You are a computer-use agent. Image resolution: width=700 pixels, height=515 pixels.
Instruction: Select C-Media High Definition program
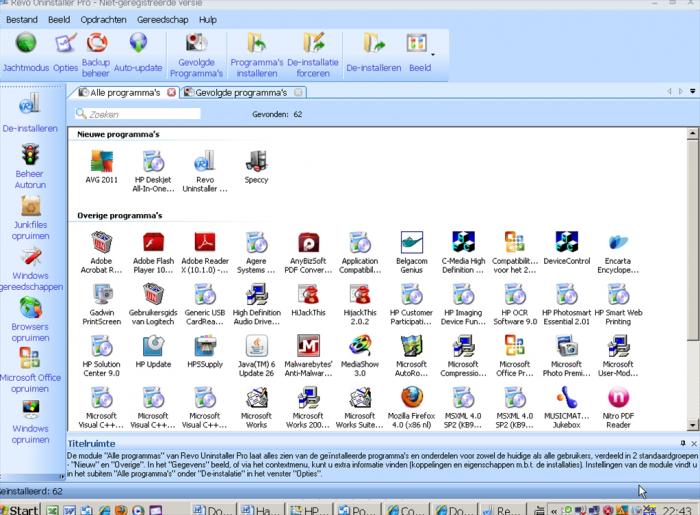click(463, 253)
